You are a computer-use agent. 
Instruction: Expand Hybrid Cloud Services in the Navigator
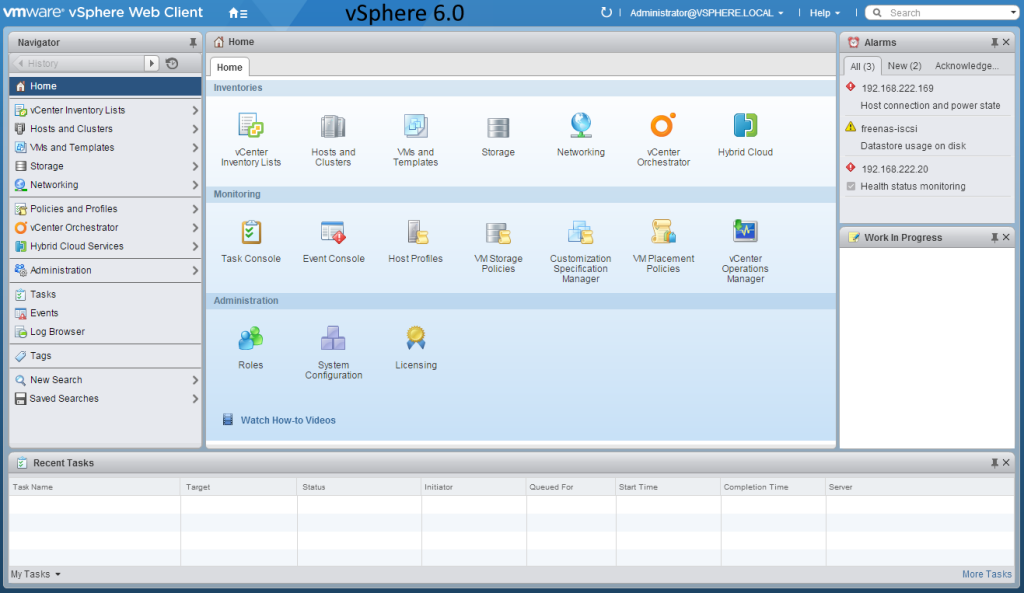[196, 246]
